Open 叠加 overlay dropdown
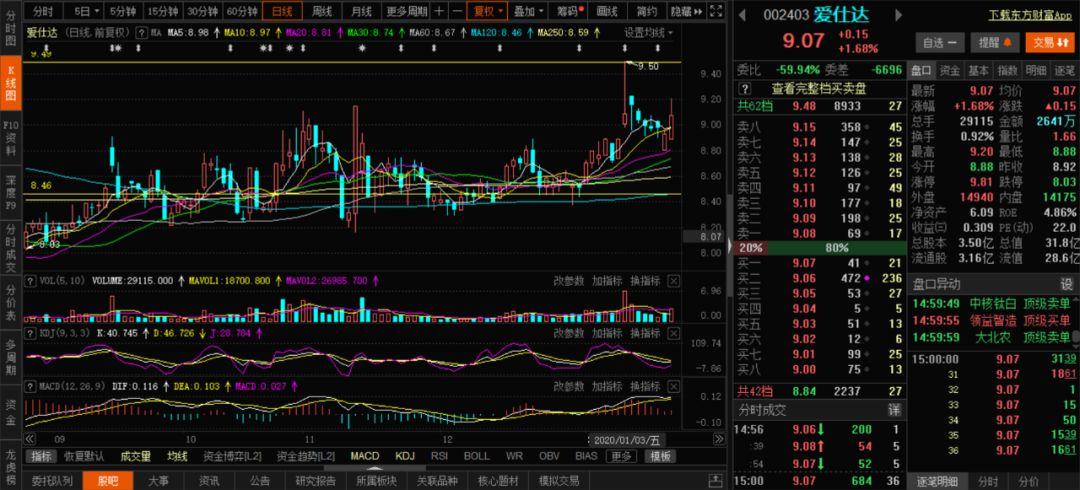The width and height of the screenshot is (1080, 490). 528,11
